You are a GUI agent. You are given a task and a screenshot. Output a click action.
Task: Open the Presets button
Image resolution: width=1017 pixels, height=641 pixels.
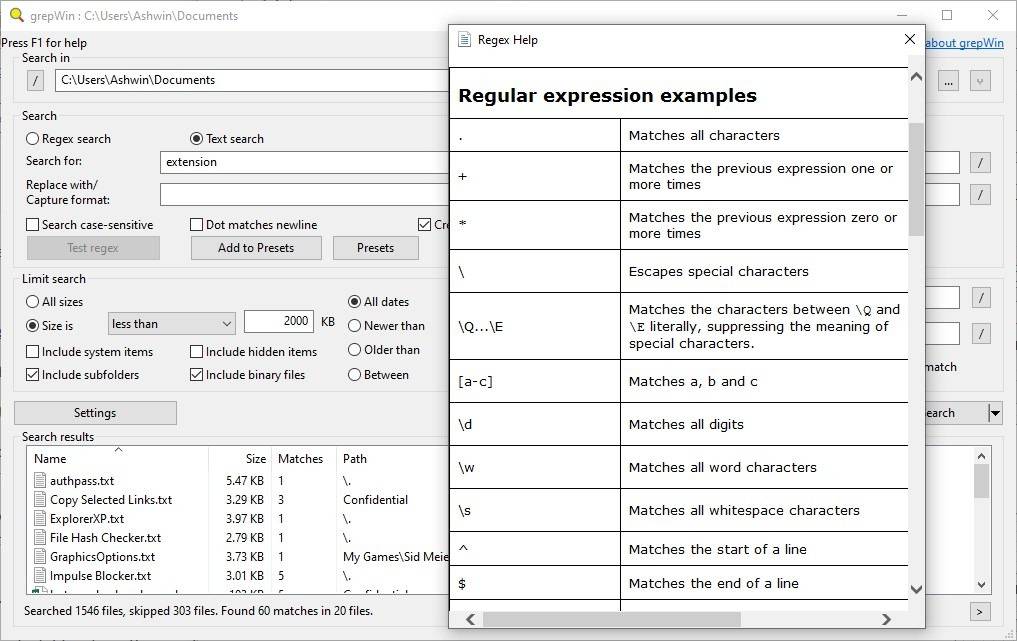(376, 248)
